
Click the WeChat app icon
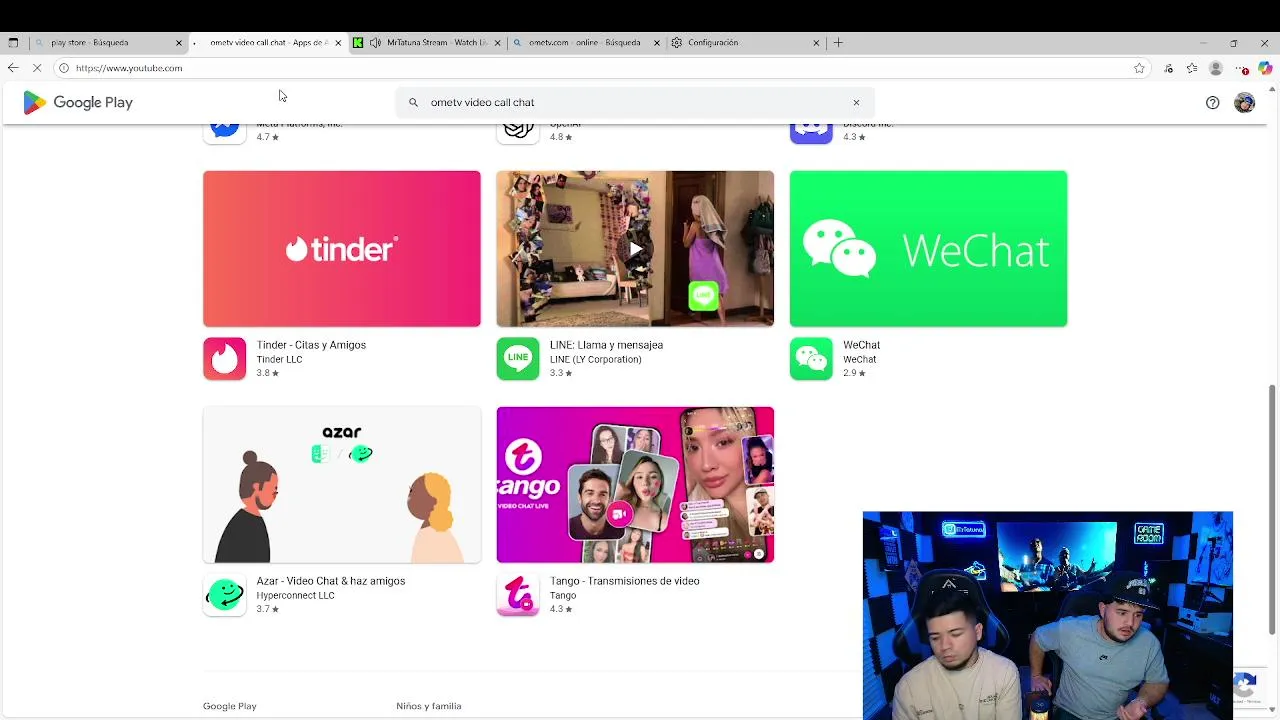pos(811,359)
